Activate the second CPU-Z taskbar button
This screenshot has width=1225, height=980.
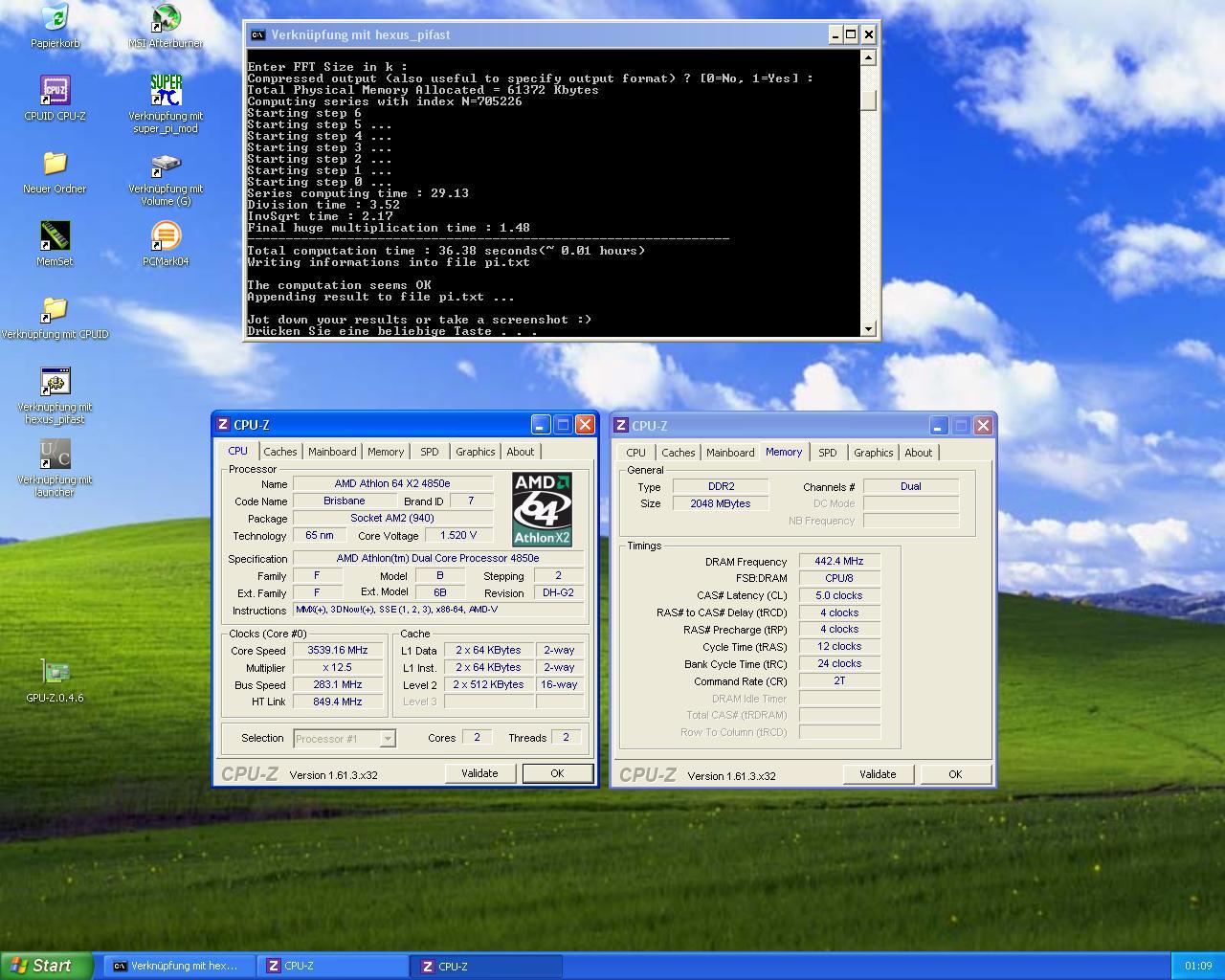point(486,967)
